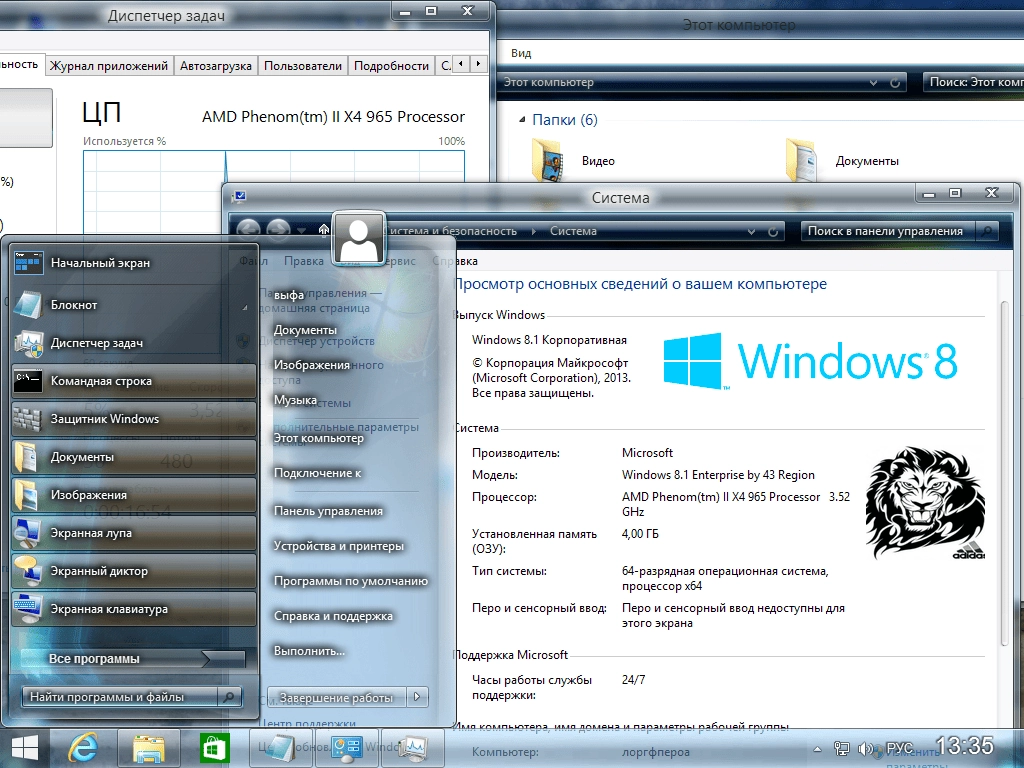Click the user account picture
This screenshot has height=768, width=1024.
tap(359, 238)
